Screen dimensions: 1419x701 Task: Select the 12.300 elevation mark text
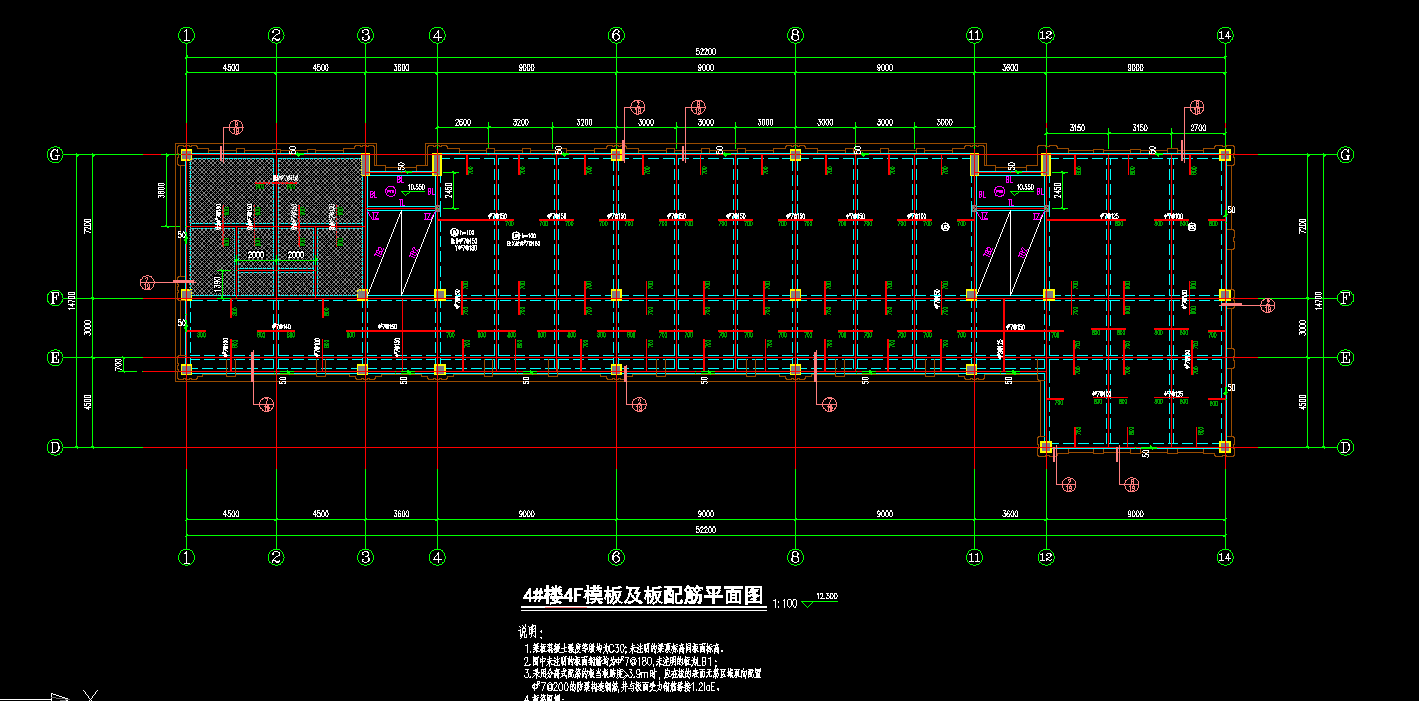coord(827,597)
